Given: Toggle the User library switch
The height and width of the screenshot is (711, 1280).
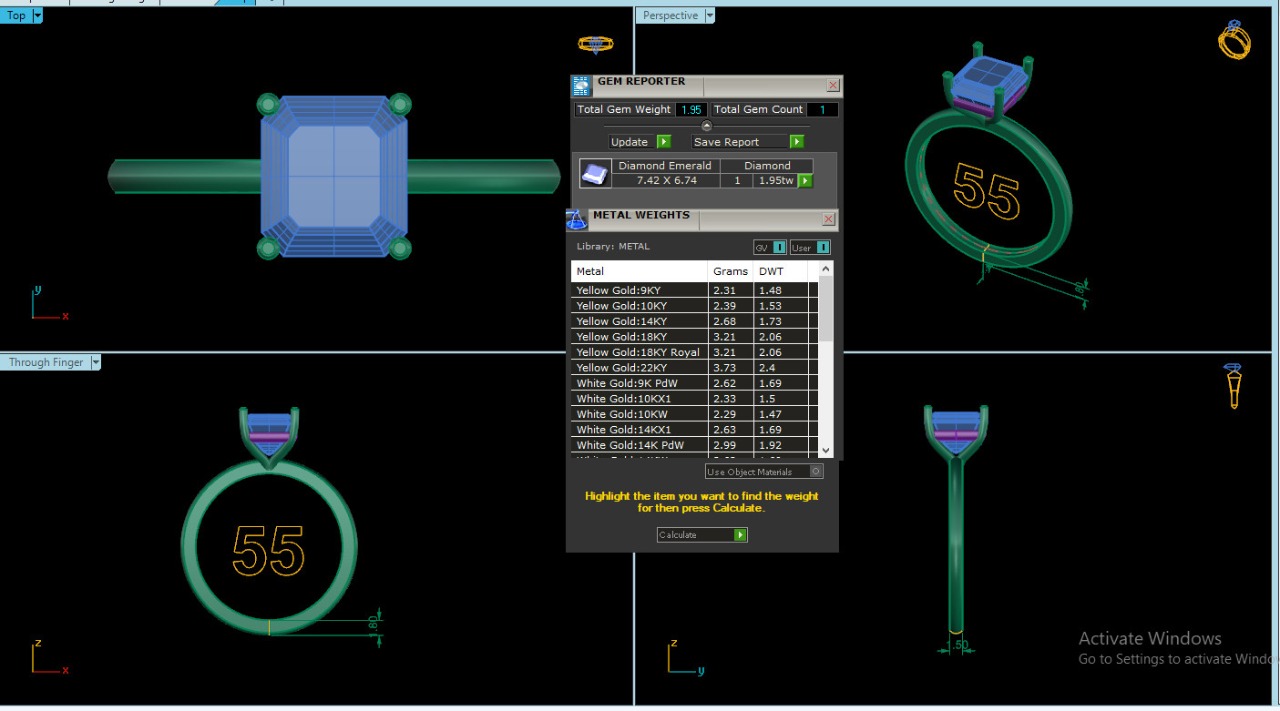Looking at the screenshot, I should point(822,248).
